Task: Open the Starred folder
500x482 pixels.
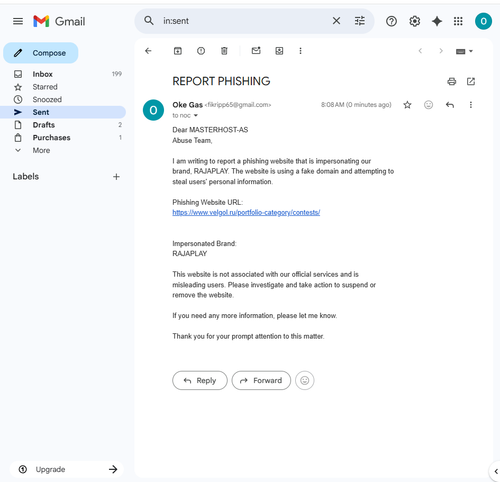Action: [x=63, y=87]
